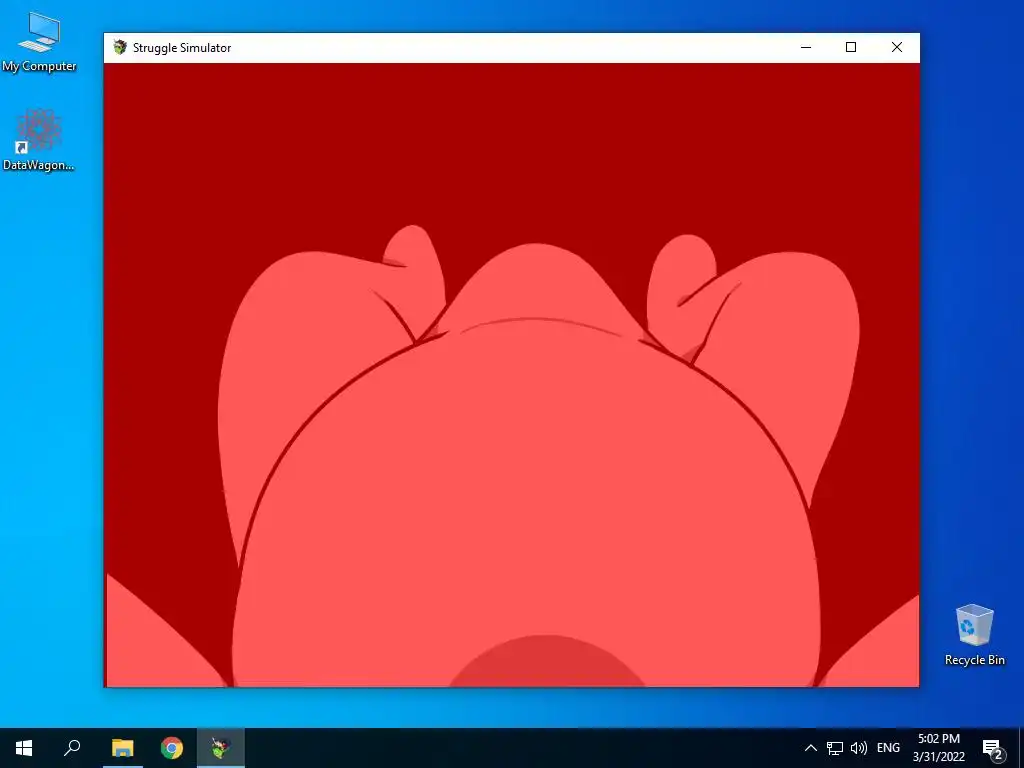Click the Struggle Simulator title text
The height and width of the screenshot is (768, 1024).
pos(182,48)
